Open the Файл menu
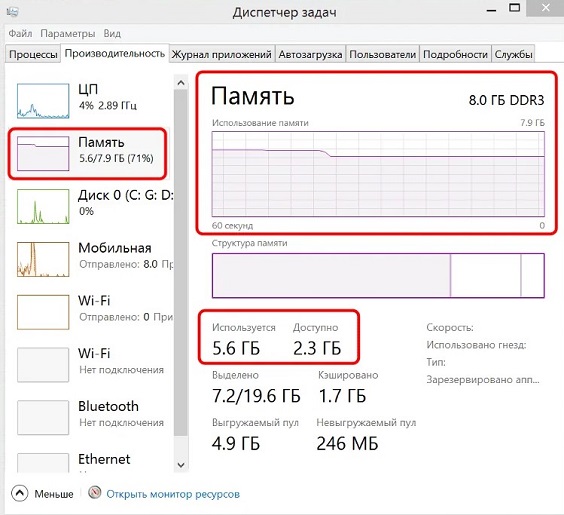 click(x=20, y=33)
